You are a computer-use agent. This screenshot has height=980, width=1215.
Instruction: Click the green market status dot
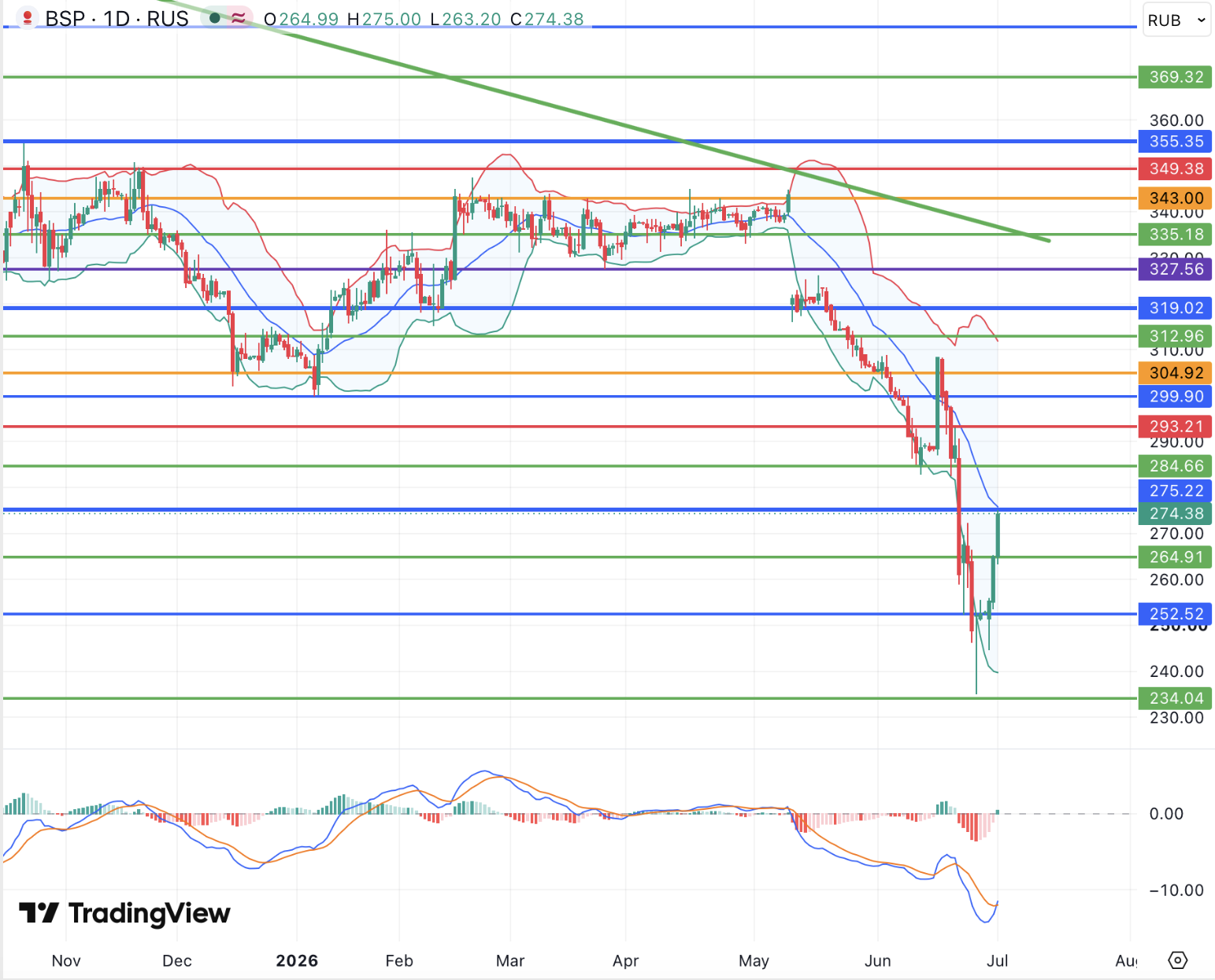point(215,18)
